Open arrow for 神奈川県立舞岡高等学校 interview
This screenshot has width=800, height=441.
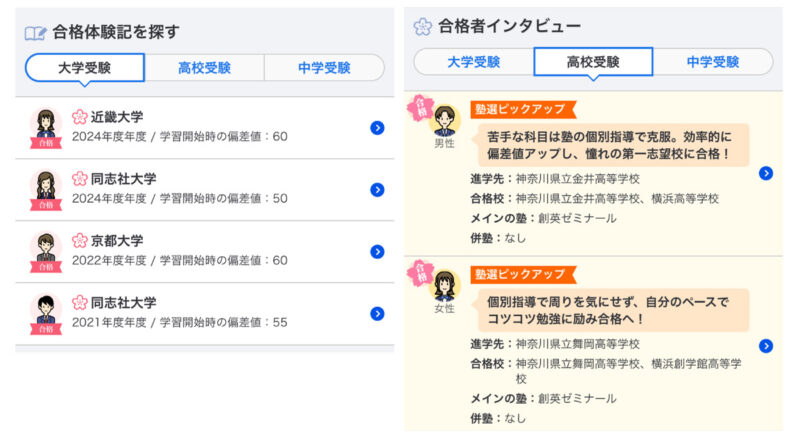click(x=765, y=346)
